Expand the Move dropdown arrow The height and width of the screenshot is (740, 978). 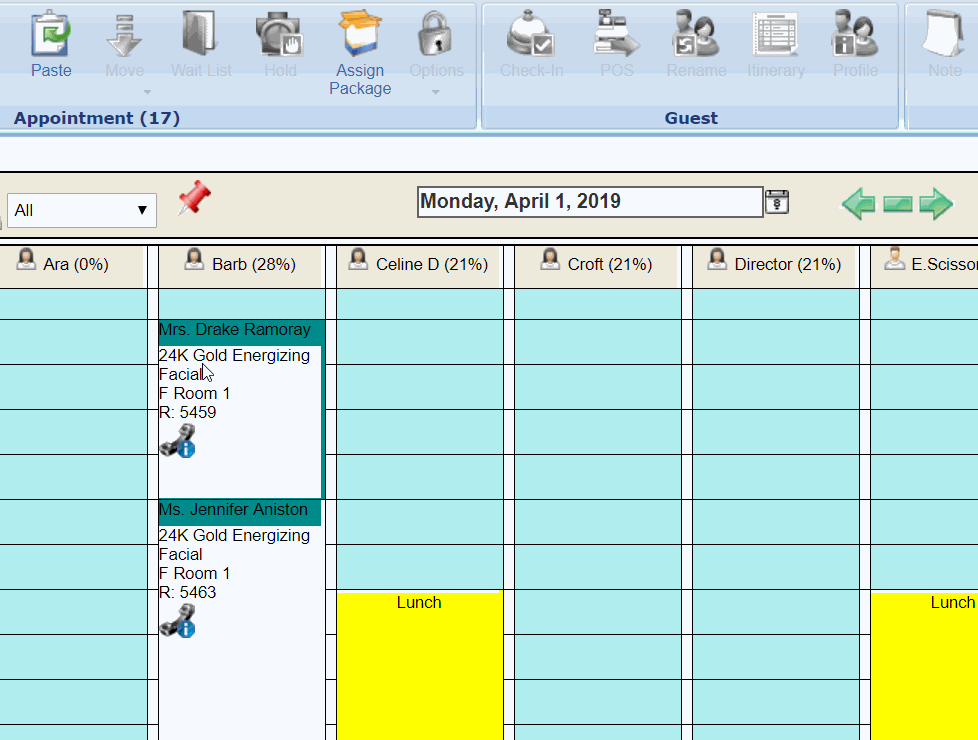[x=147, y=92]
